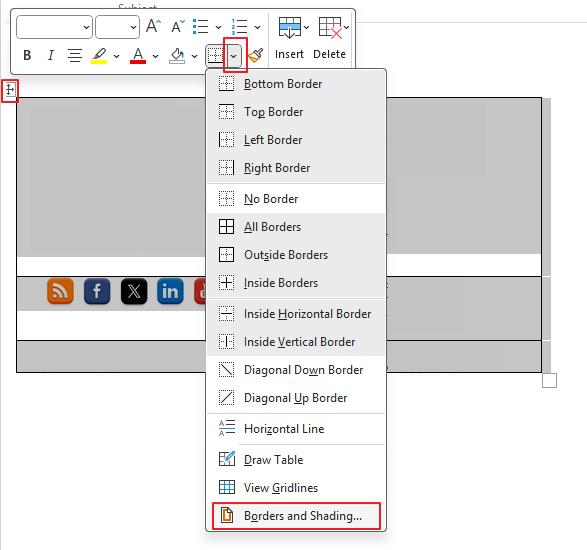The width and height of the screenshot is (587, 550).
Task: Open Borders and Shading dialog
Action: click(296, 516)
